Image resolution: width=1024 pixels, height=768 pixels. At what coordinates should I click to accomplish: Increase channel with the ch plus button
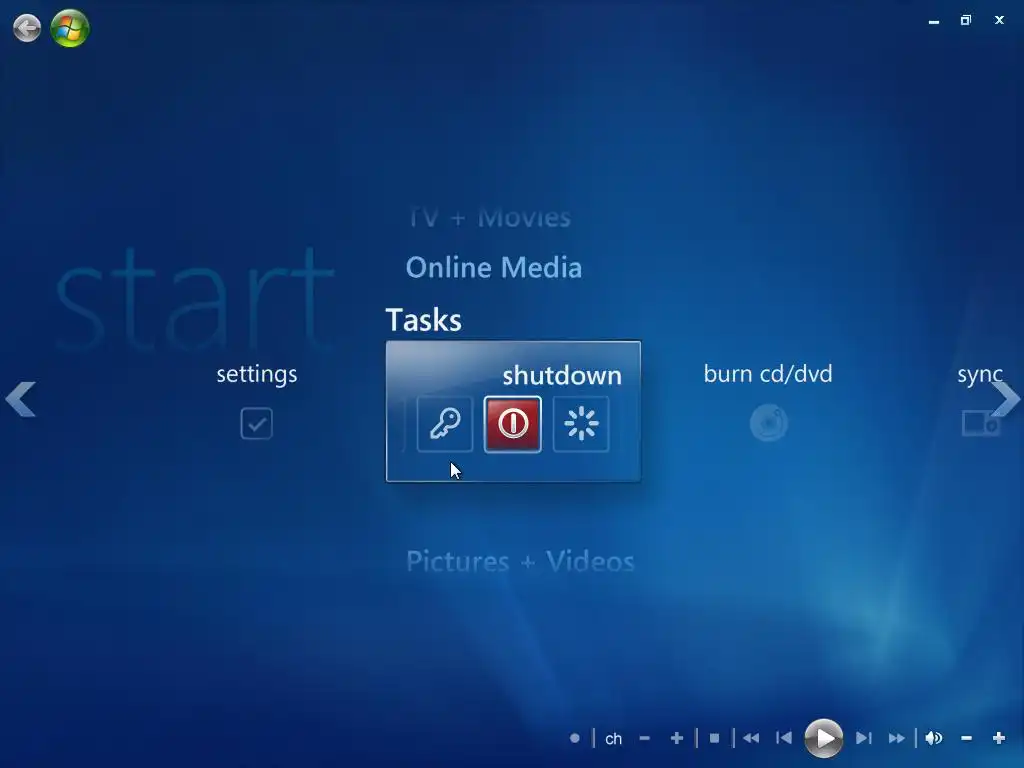coord(677,739)
